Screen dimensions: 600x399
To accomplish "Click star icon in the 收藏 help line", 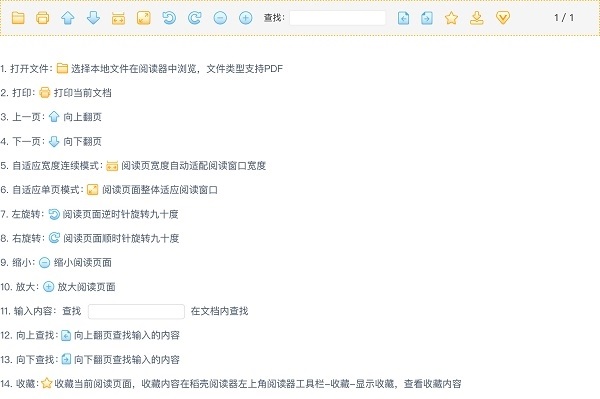I will coord(47,383).
